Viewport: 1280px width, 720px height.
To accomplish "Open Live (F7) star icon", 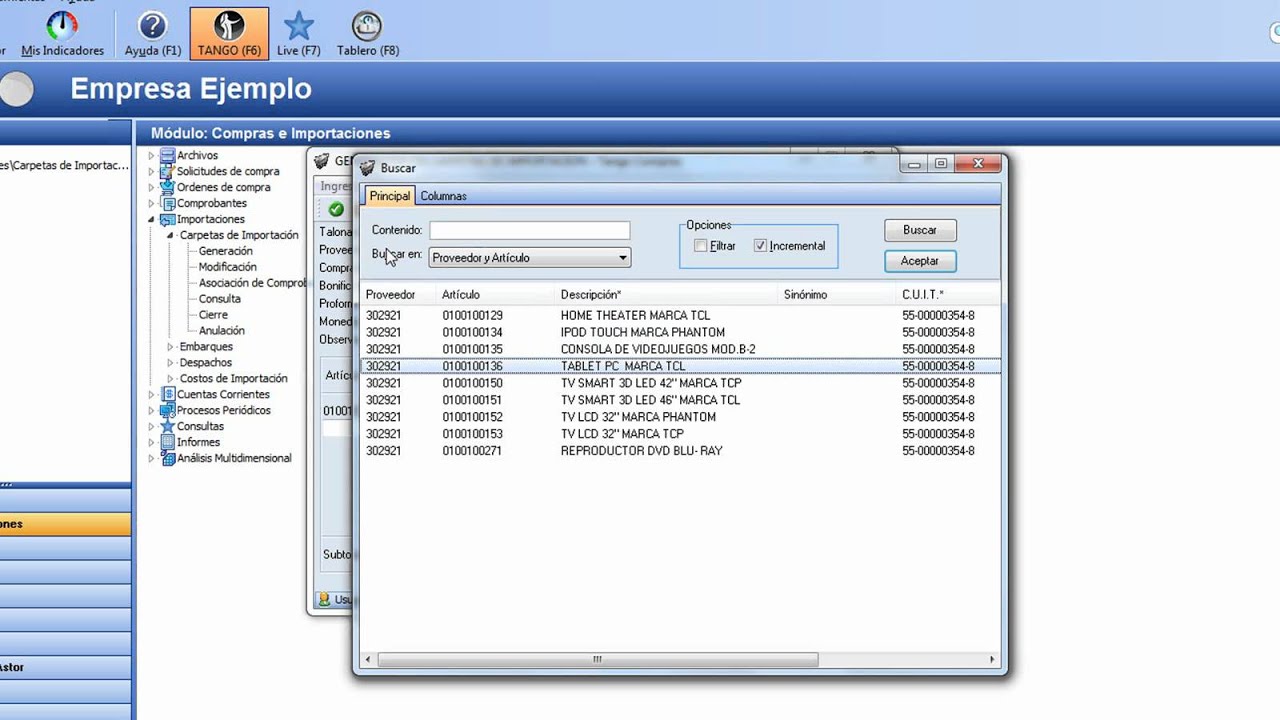I will (x=298, y=26).
